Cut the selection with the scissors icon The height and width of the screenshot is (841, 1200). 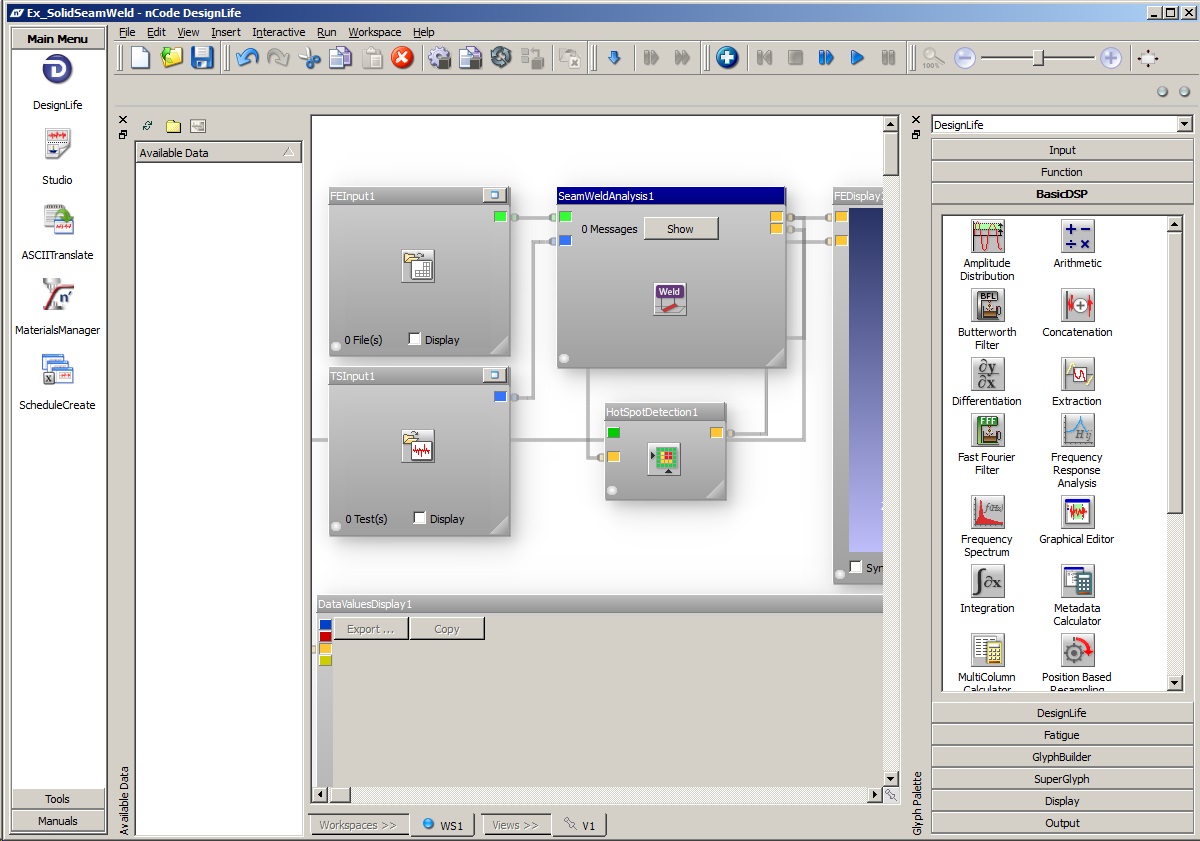point(310,58)
